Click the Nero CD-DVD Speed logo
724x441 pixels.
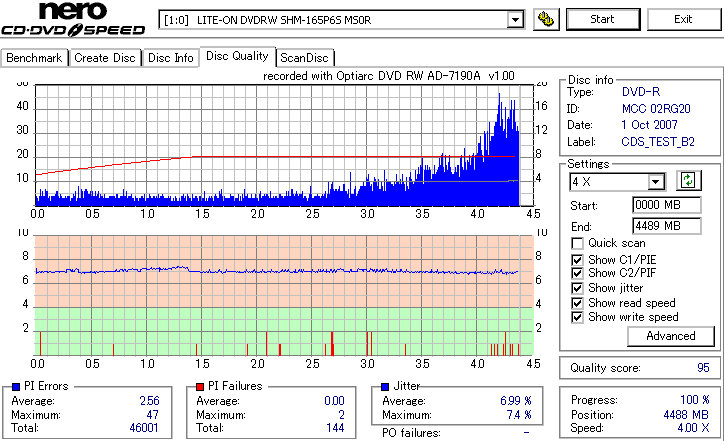tap(73, 19)
